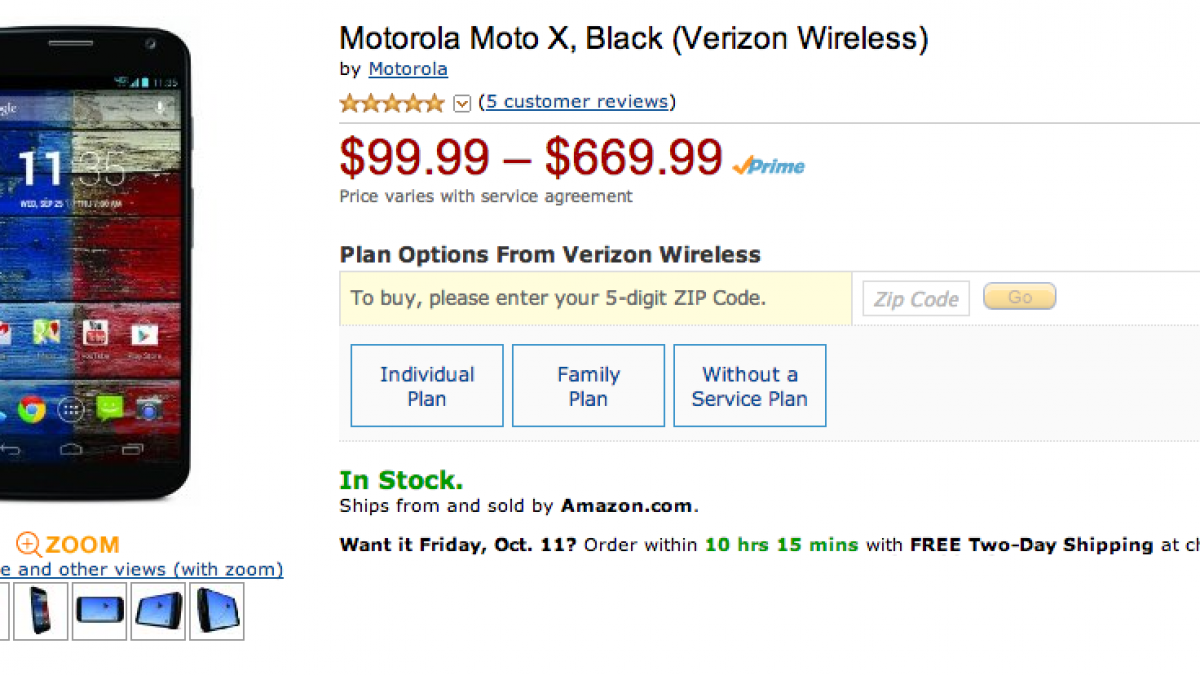Click the YouTube icon on the phone screen
The height and width of the screenshot is (675, 1200).
coord(97,333)
